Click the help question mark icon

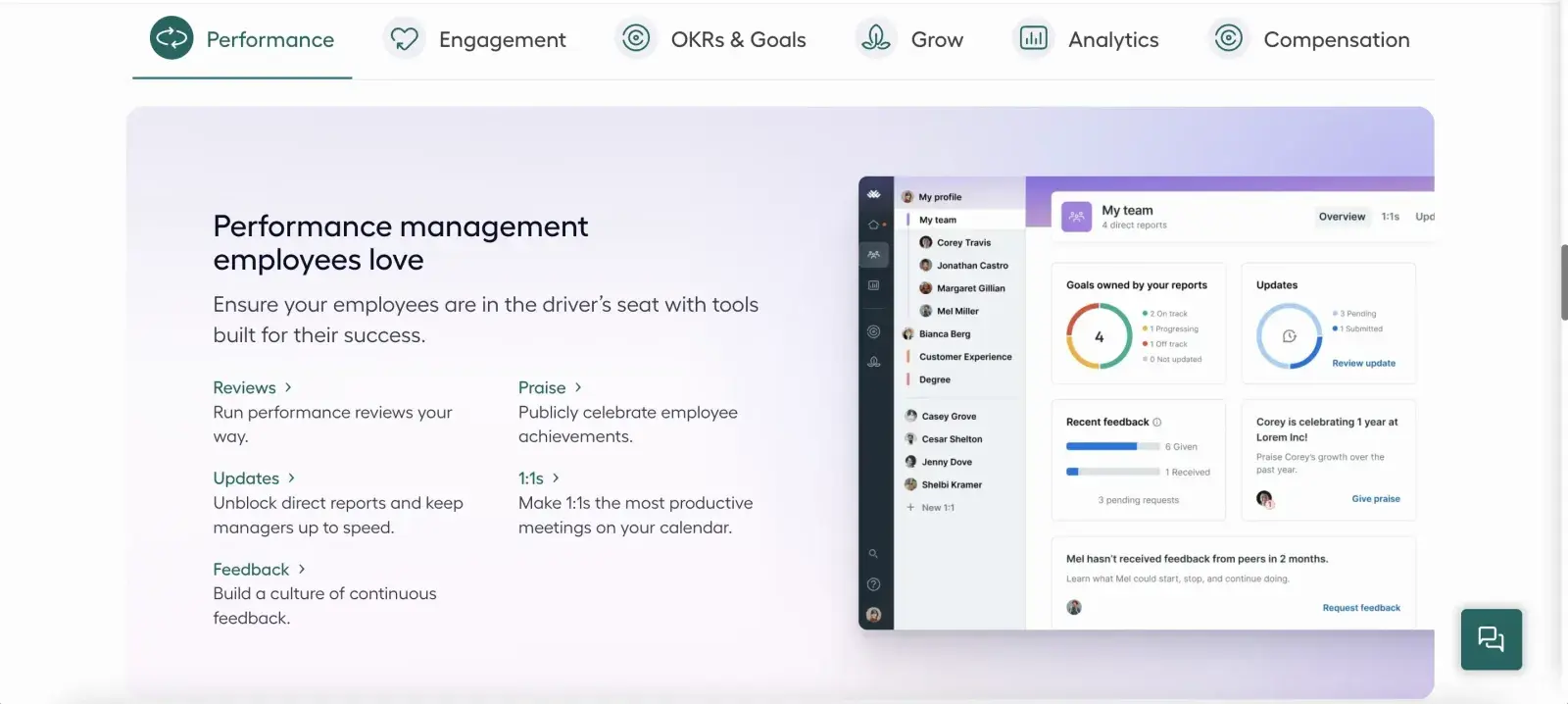pos(873,584)
